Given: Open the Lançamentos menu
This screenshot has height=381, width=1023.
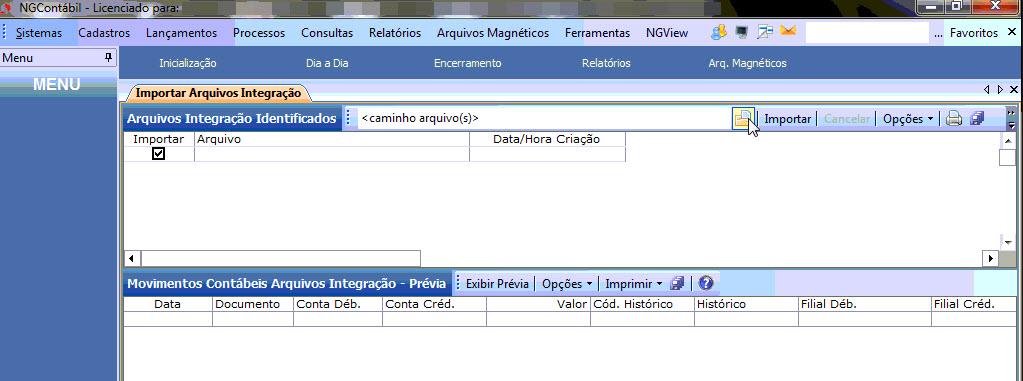Looking at the screenshot, I should point(181,33).
